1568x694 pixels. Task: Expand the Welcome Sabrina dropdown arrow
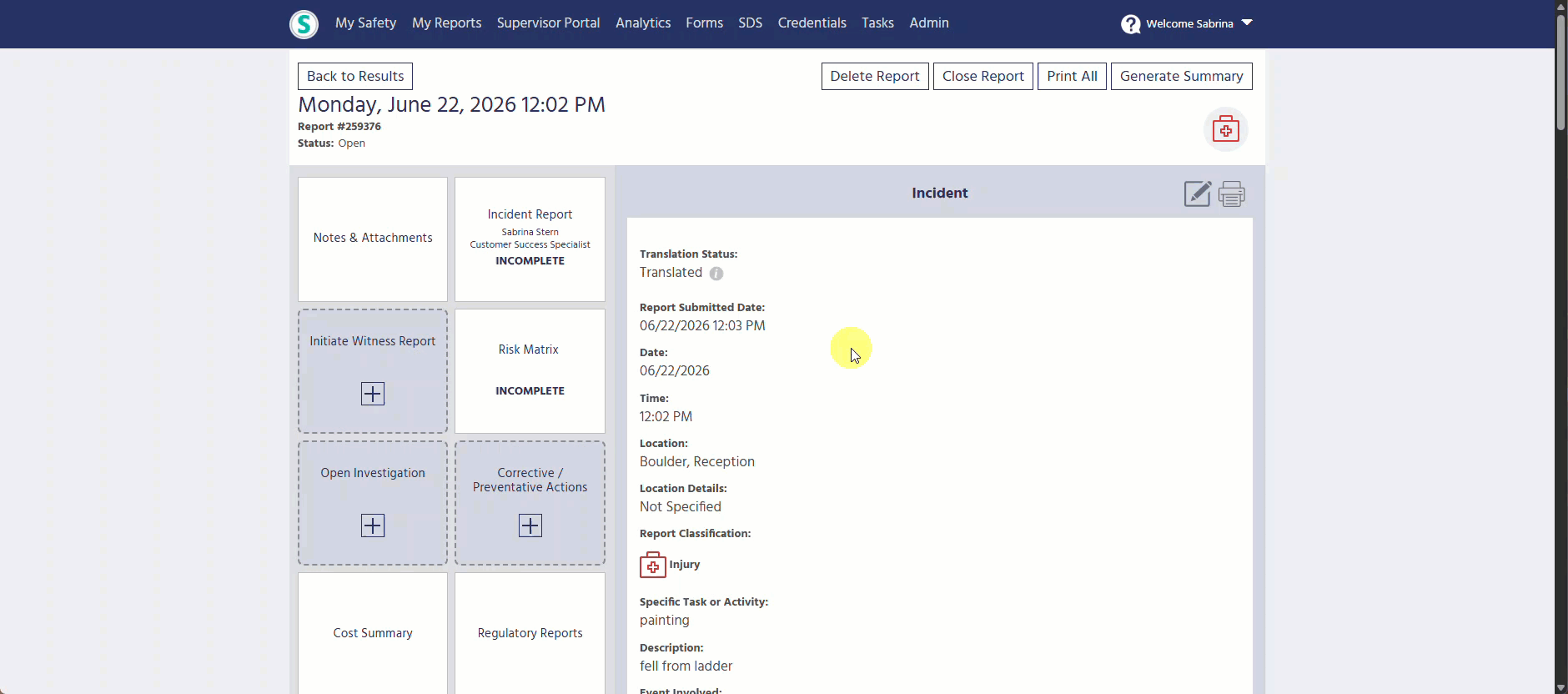coord(1247,23)
